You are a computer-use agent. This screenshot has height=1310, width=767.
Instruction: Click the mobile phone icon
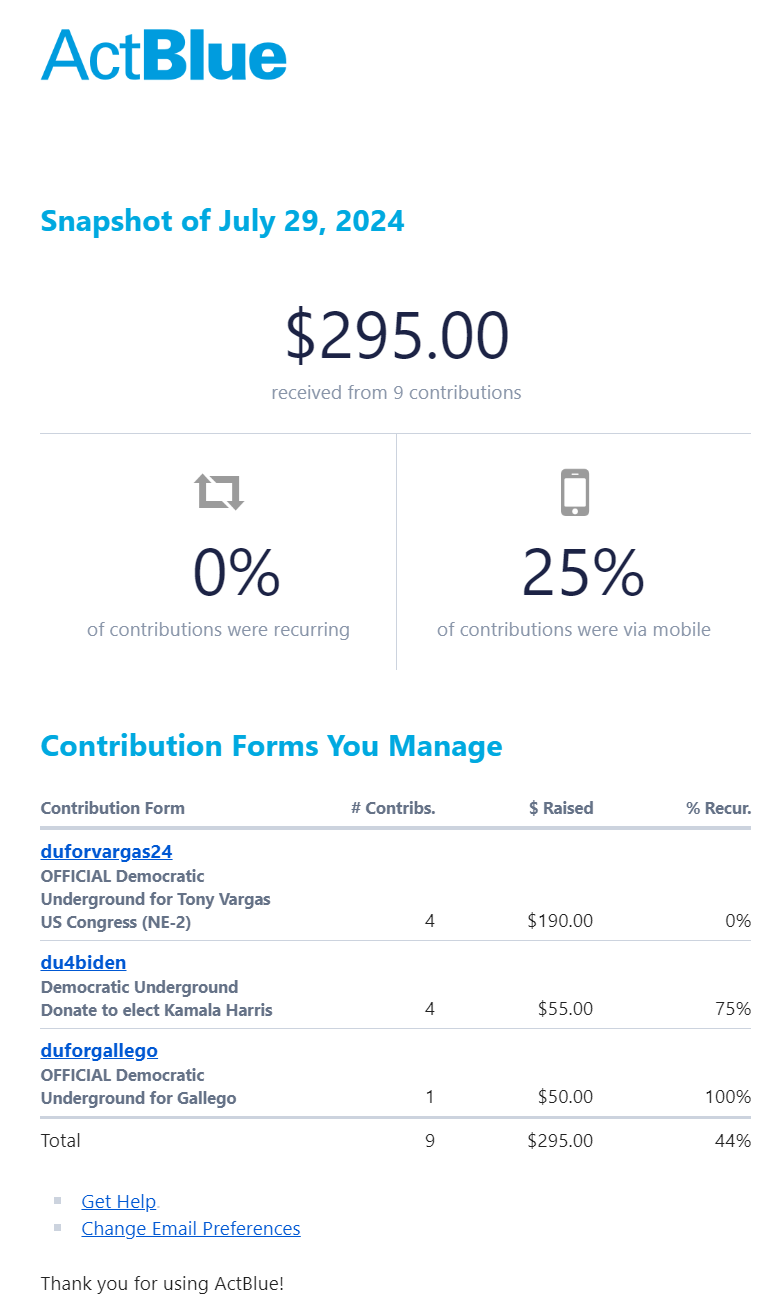pyautogui.click(x=574, y=492)
